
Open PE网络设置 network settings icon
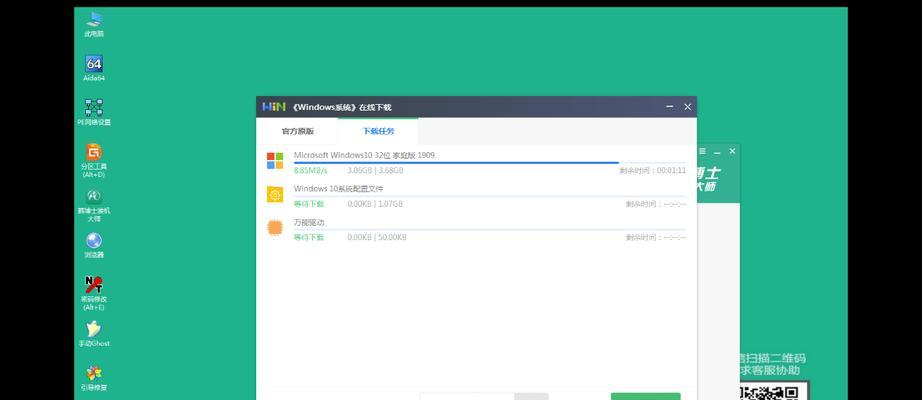coord(93,112)
